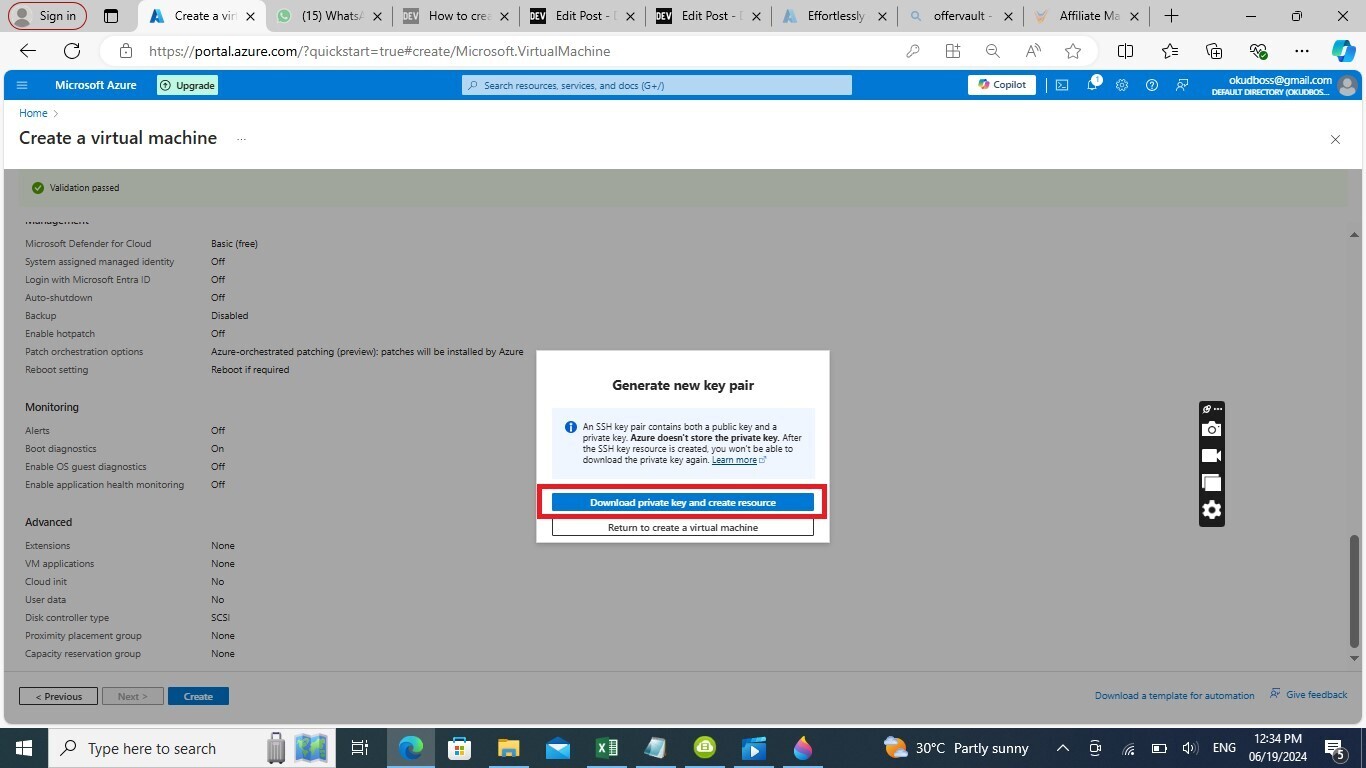
Task: Switch to the offervault browser tab
Action: click(960, 16)
